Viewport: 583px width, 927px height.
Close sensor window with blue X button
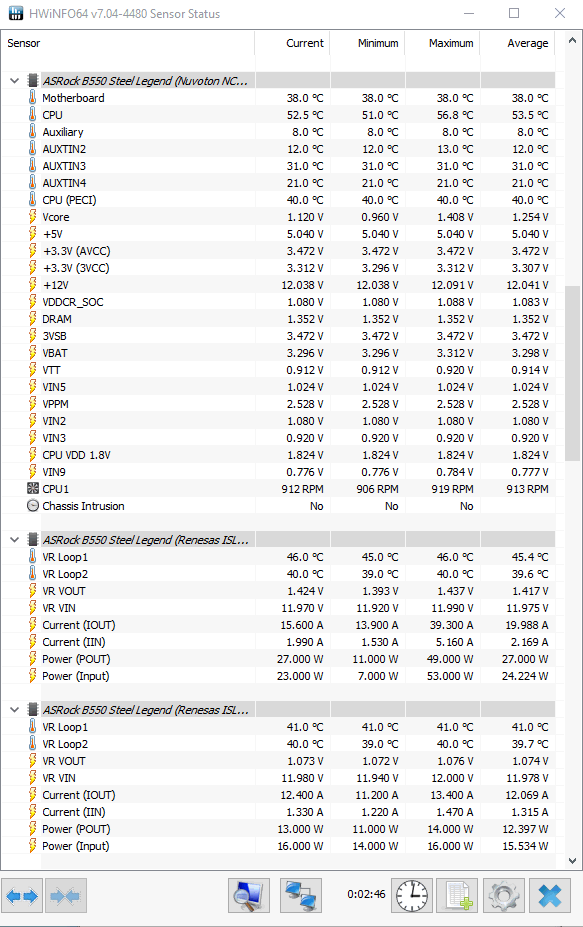[550, 895]
